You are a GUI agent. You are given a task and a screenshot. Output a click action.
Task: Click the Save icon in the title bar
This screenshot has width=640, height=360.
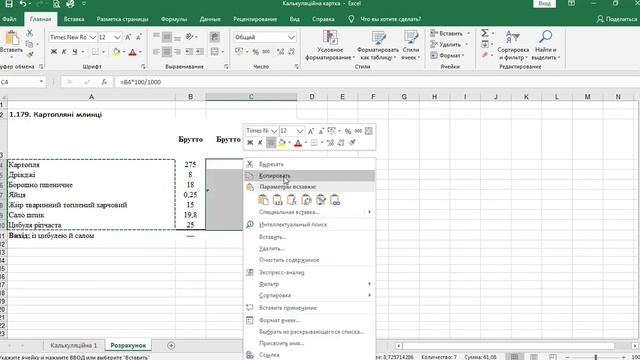[9, 4]
